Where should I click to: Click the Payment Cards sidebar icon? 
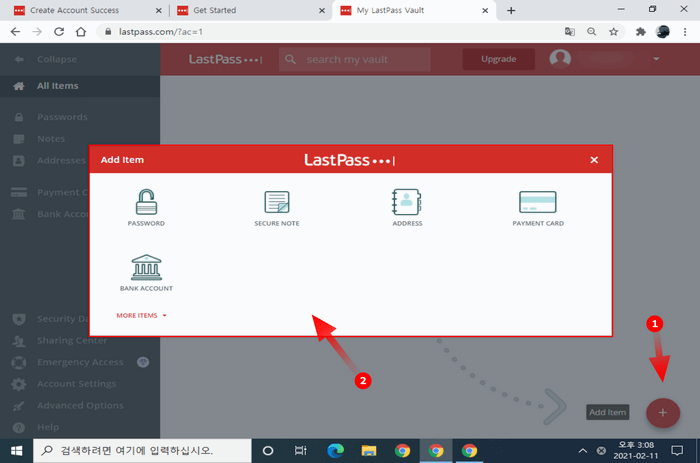pos(19,192)
